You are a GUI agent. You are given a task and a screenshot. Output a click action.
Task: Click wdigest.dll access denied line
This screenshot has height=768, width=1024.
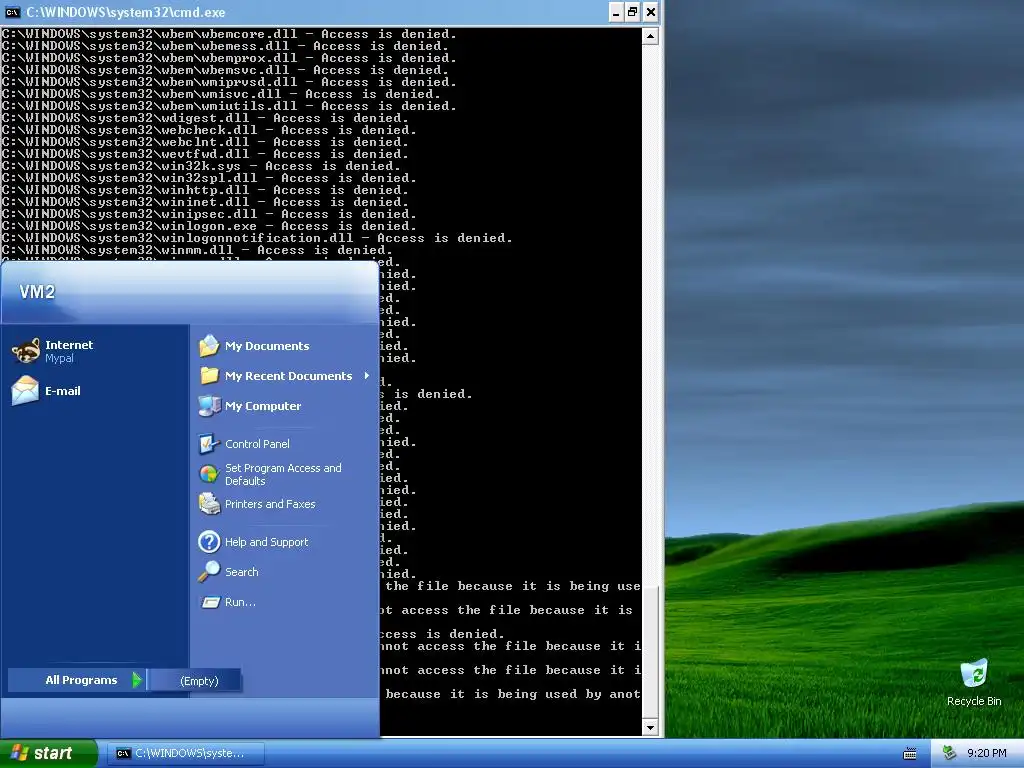click(205, 118)
